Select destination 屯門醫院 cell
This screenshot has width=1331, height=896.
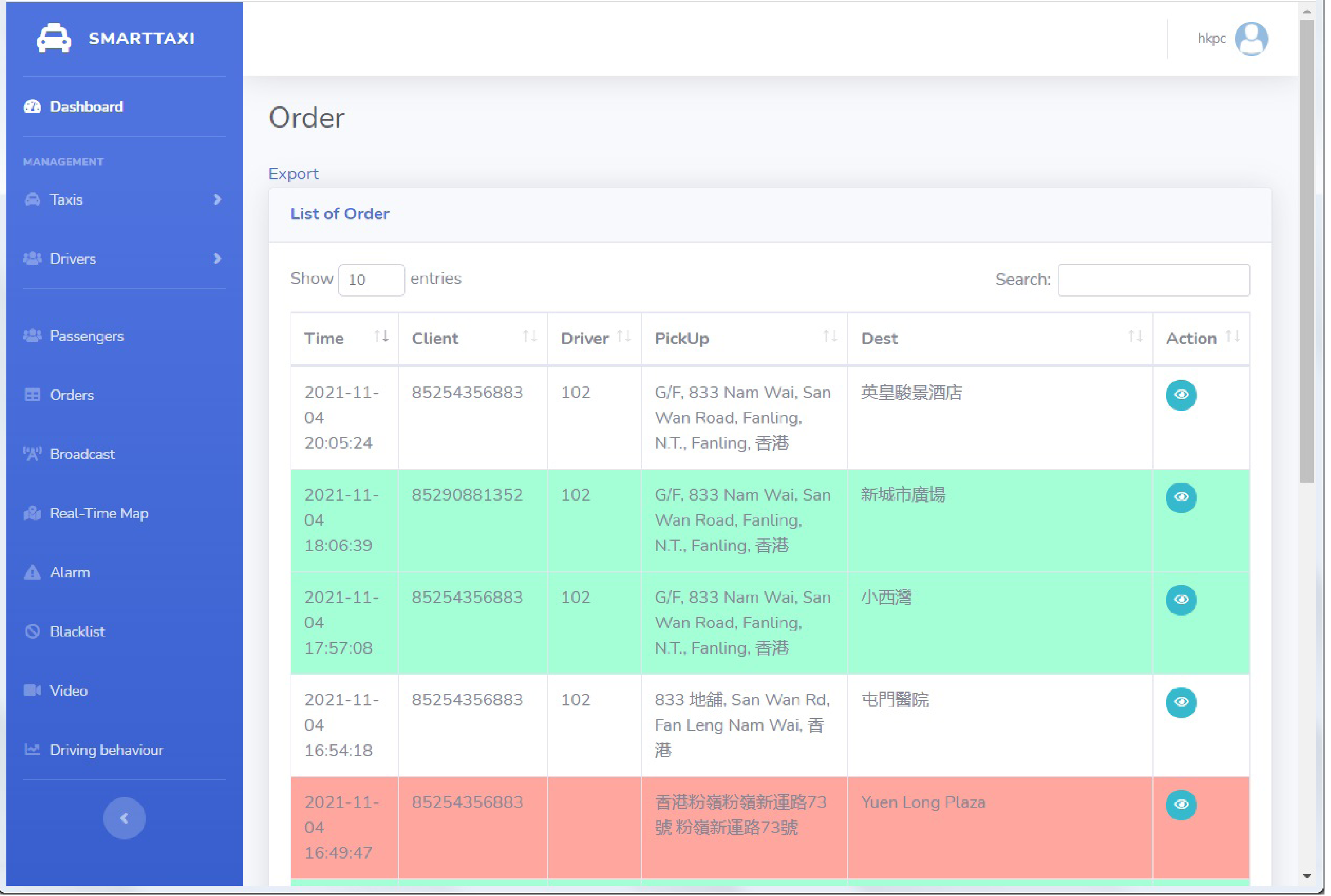pyautogui.click(x=1000, y=725)
